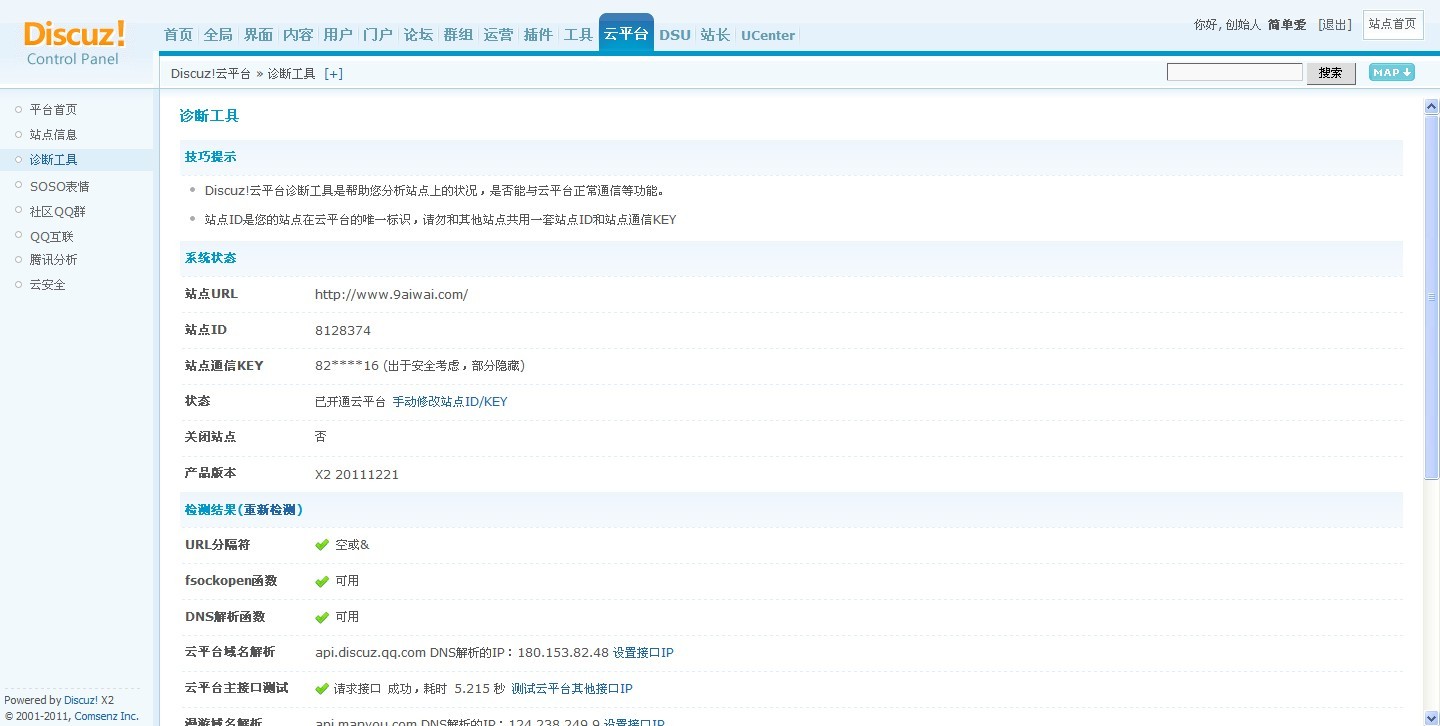Image resolution: width=1440 pixels, height=726 pixels.
Task: Open the 论坛 menu tab
Action: (418, 35)
